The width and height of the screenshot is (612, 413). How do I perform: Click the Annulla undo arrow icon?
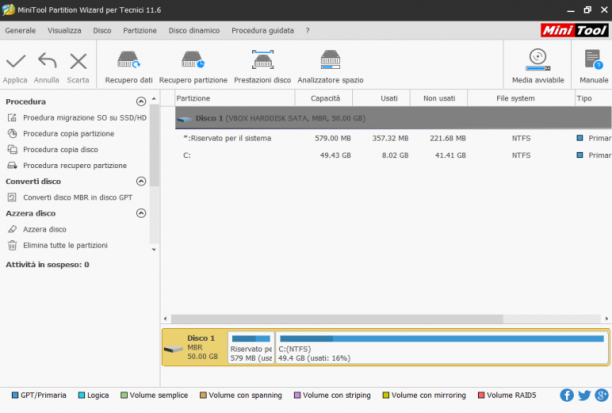tap(47, 61)
